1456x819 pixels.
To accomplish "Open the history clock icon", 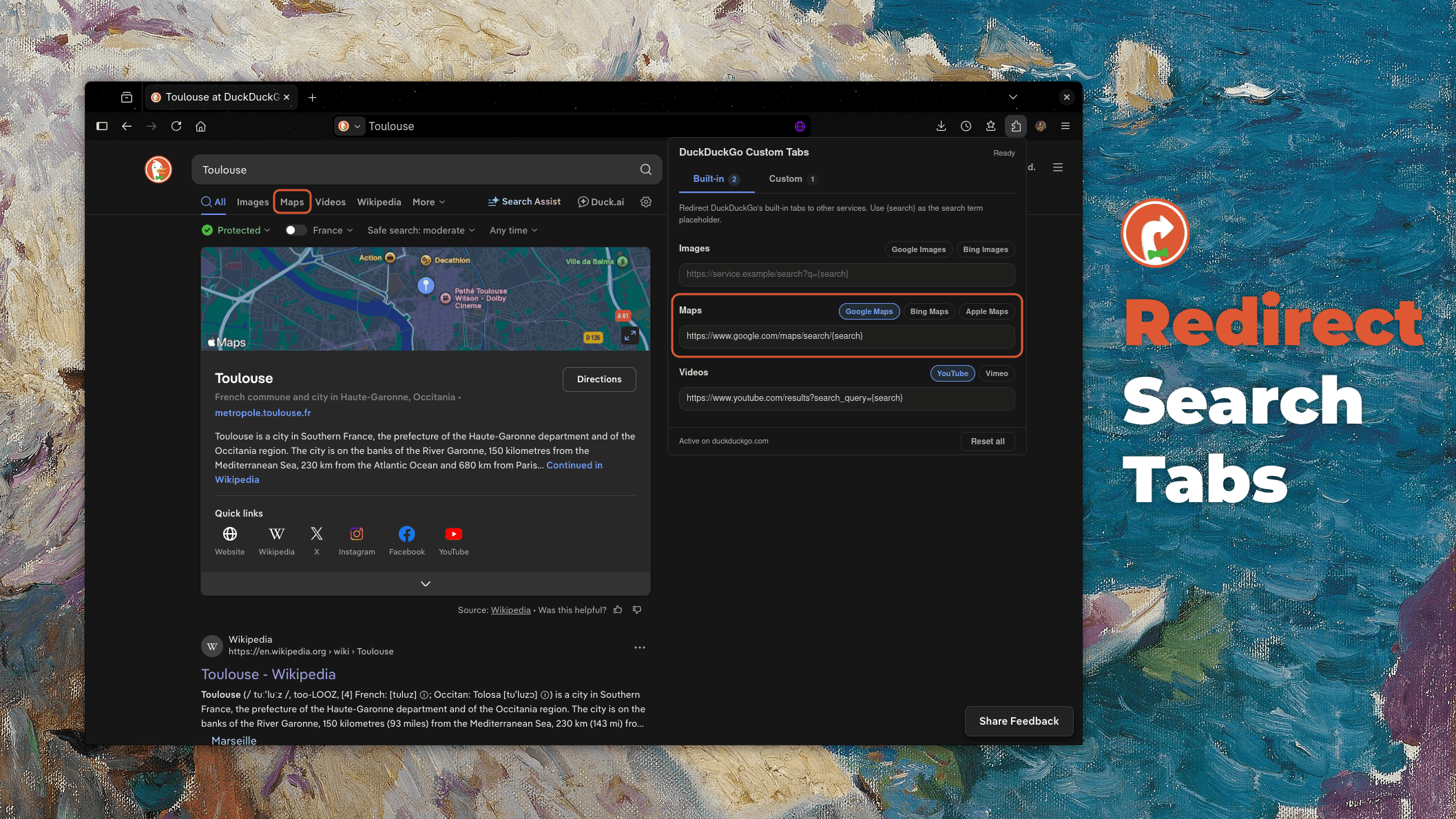I will click(x=966, y=126).
